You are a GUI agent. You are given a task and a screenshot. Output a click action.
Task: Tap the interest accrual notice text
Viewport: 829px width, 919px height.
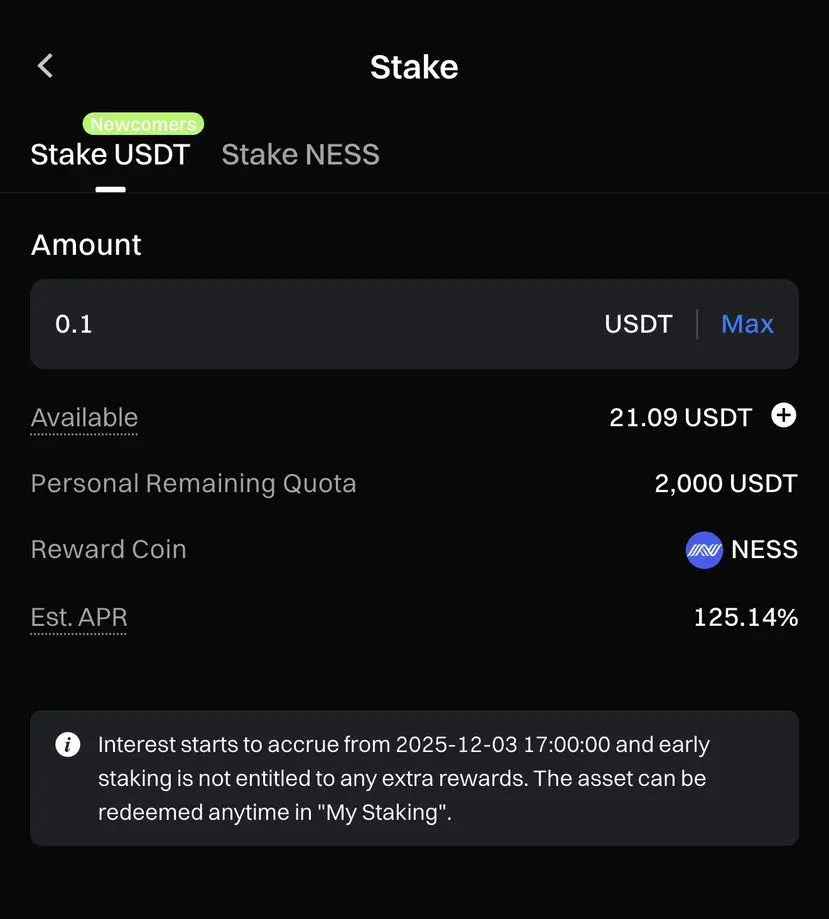click(x=403, y=778)
